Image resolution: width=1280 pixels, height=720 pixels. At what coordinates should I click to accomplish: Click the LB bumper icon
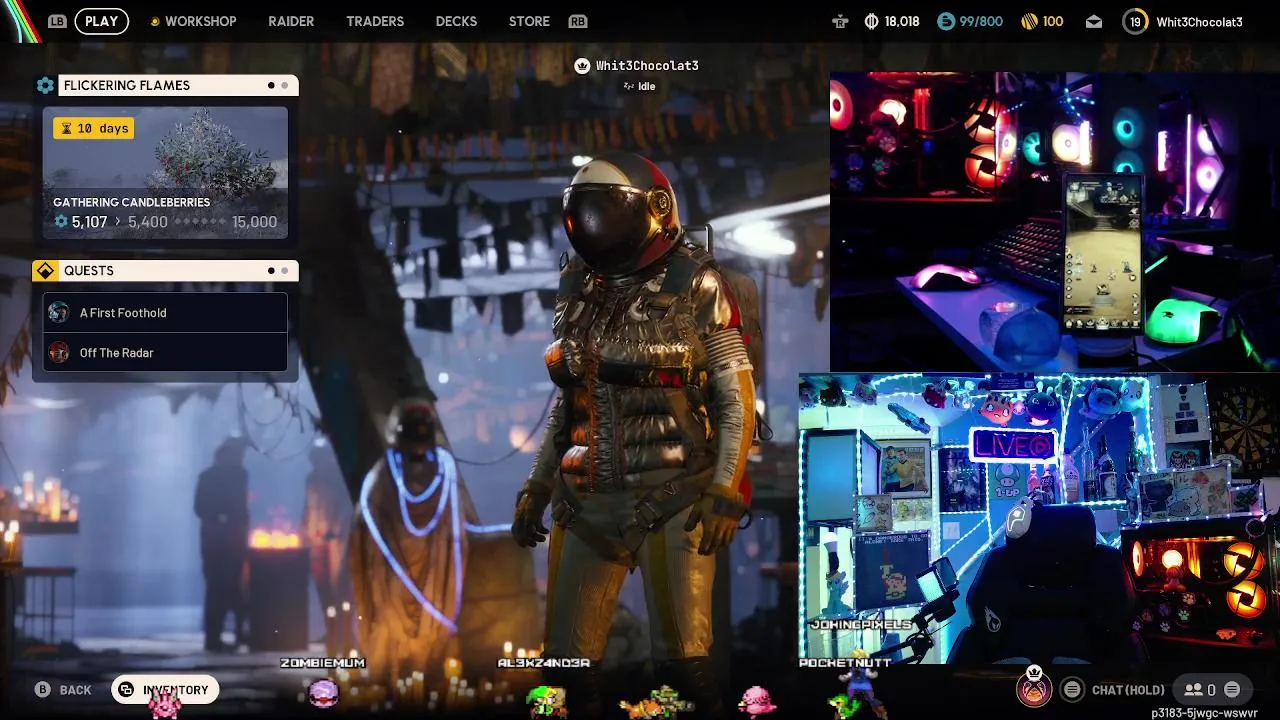(57, 21)
